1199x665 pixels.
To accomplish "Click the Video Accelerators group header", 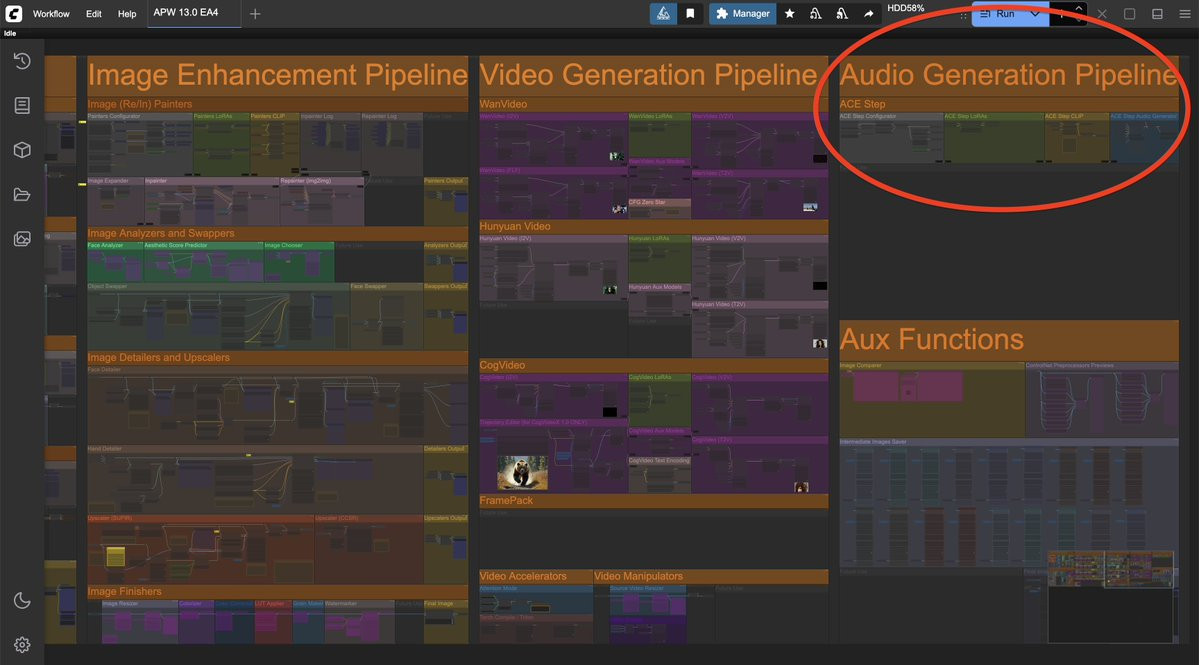I will (x=523, y=576).
